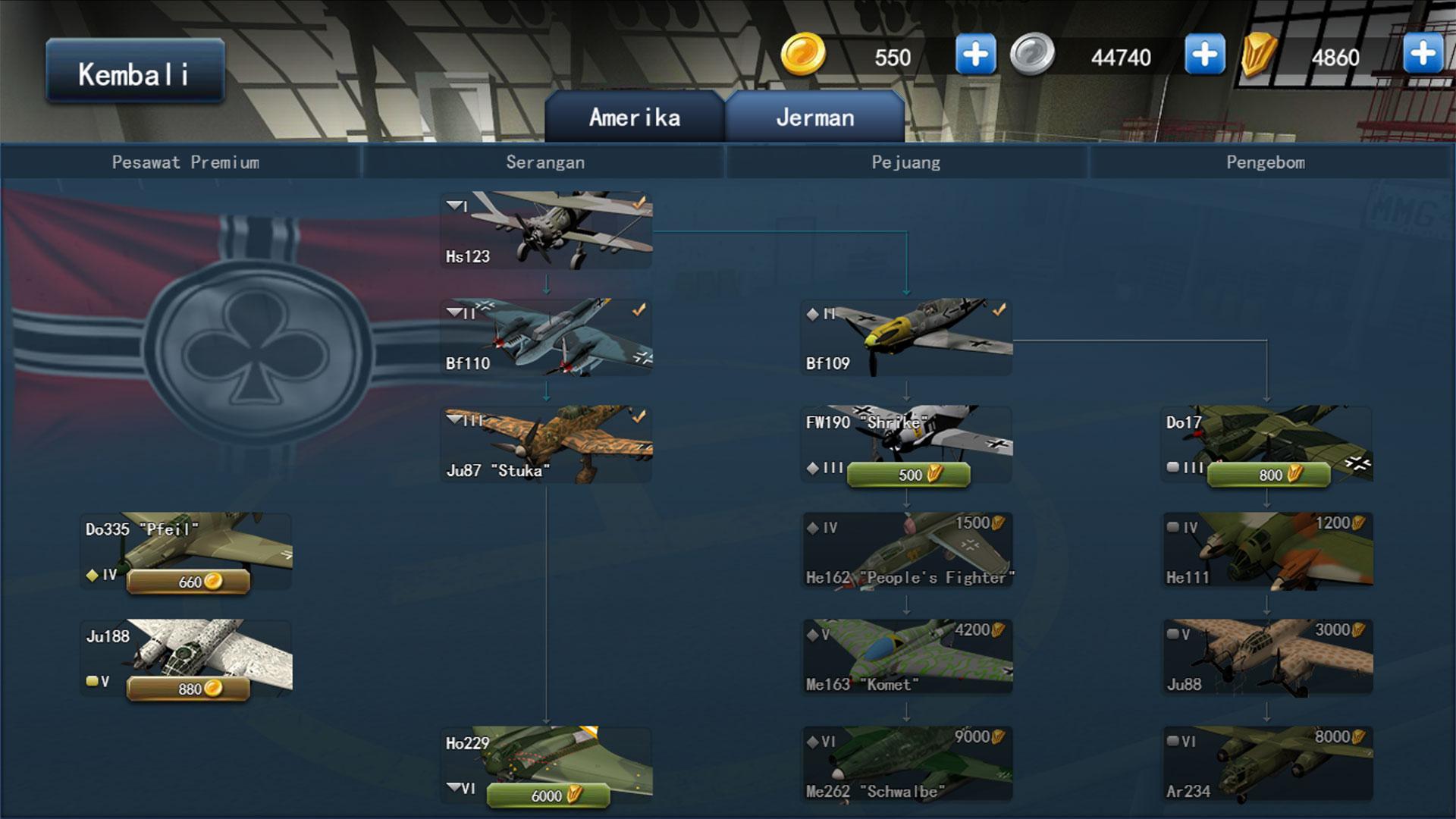Image resolution: width=1456 pixels, height=819 pixels.
Task: Select the Me262 Schwalbe card
Action: point(906,764)
